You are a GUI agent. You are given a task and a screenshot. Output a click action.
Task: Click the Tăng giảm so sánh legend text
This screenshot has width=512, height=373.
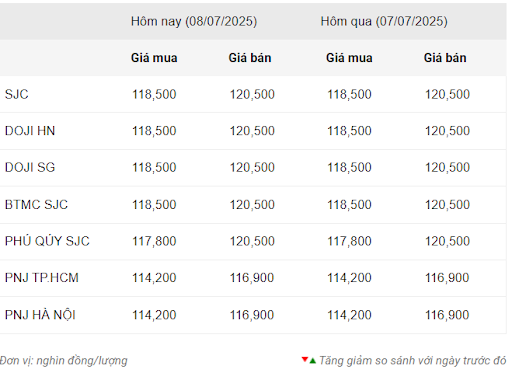(413, 361)
